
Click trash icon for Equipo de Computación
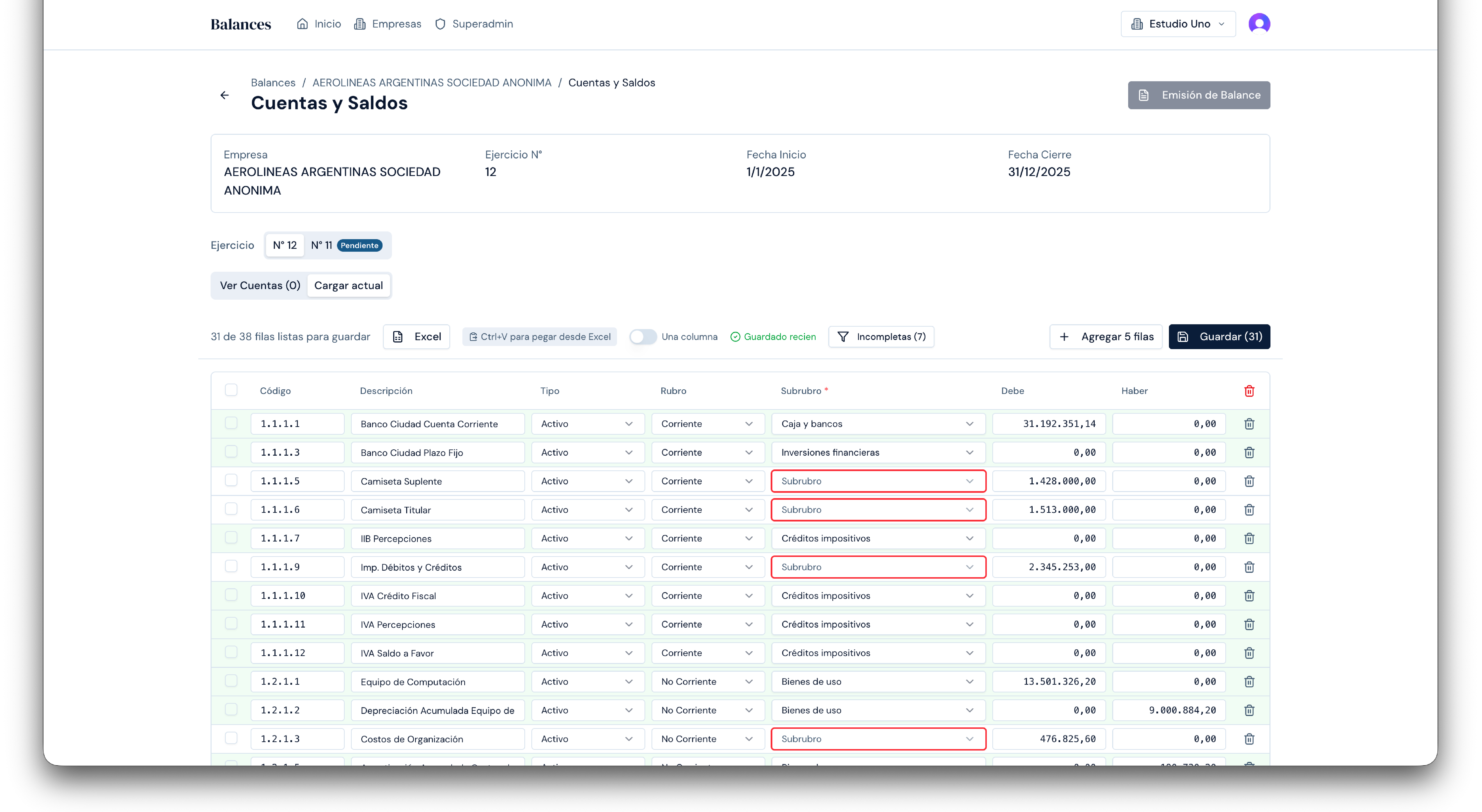pos(1249,682)
